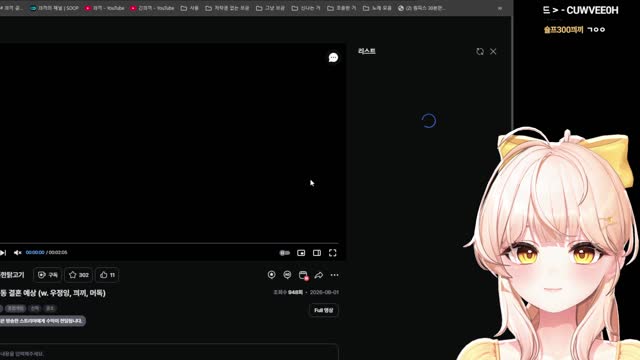Toggle theater side panel mode
This screenshot has height=360, width=640.
[x=317, y=253]
